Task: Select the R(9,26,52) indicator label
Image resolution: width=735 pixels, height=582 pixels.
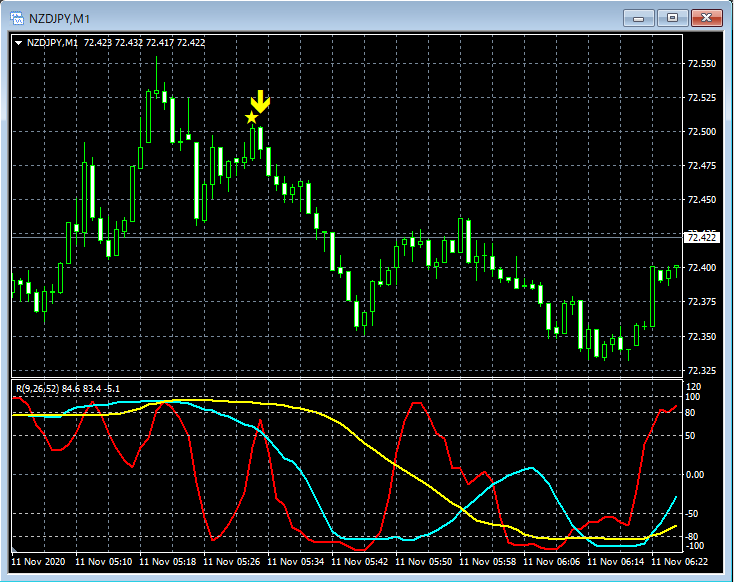Action: [38, 388]
